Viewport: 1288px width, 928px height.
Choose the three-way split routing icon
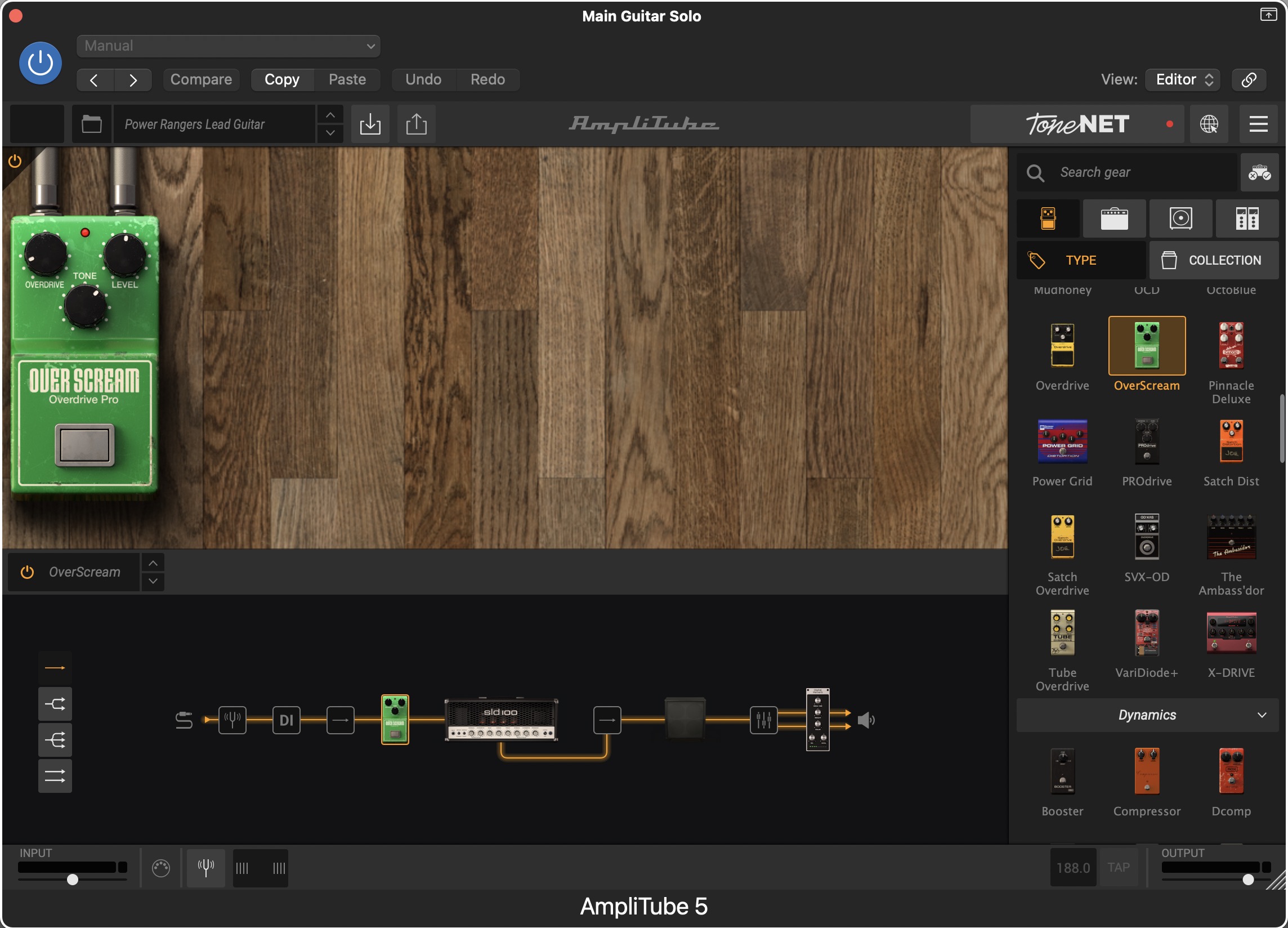[x=55, y=740]
